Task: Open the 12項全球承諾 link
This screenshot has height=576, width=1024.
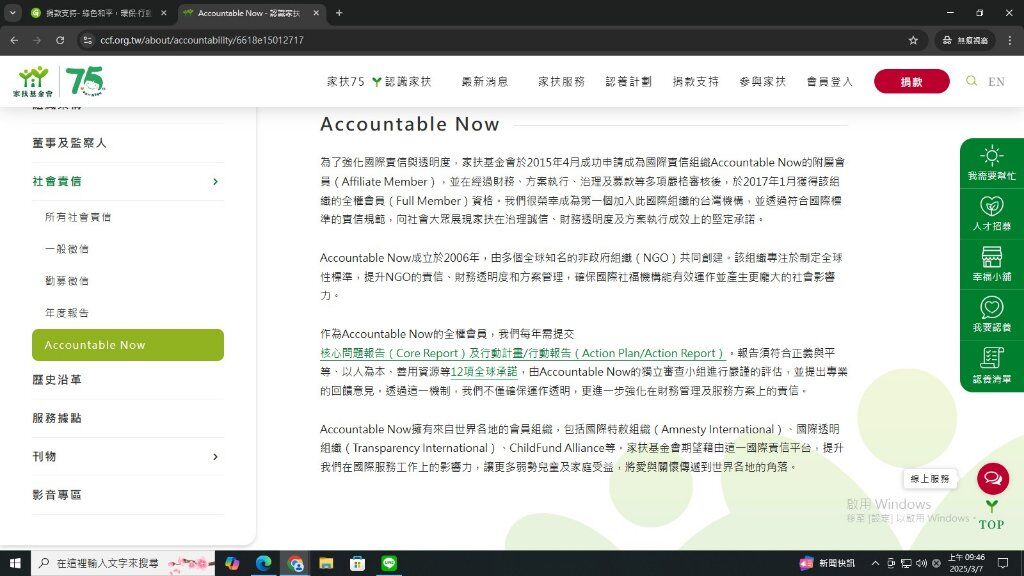Action: (x=484, y=372)
